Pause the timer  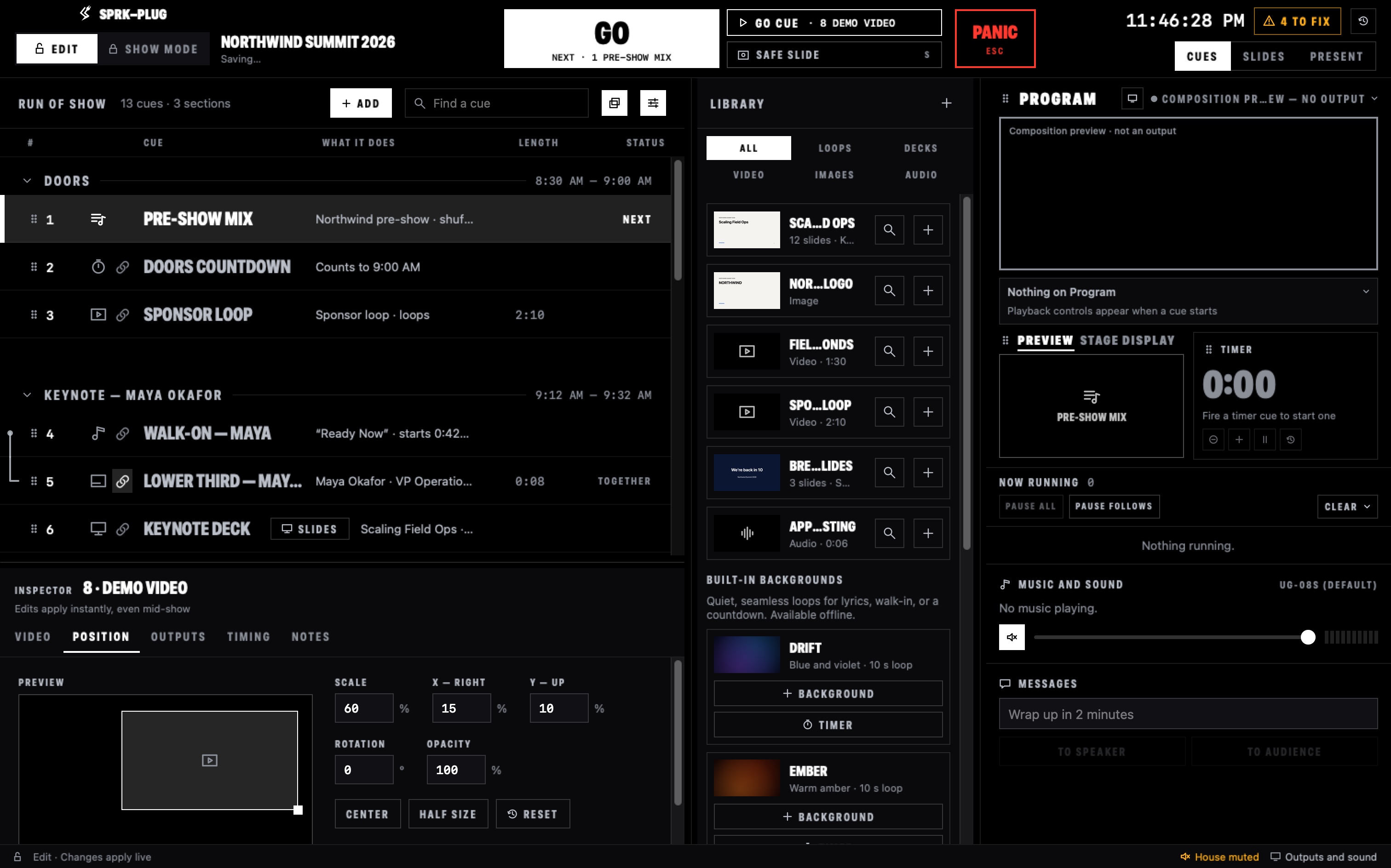1265,440
